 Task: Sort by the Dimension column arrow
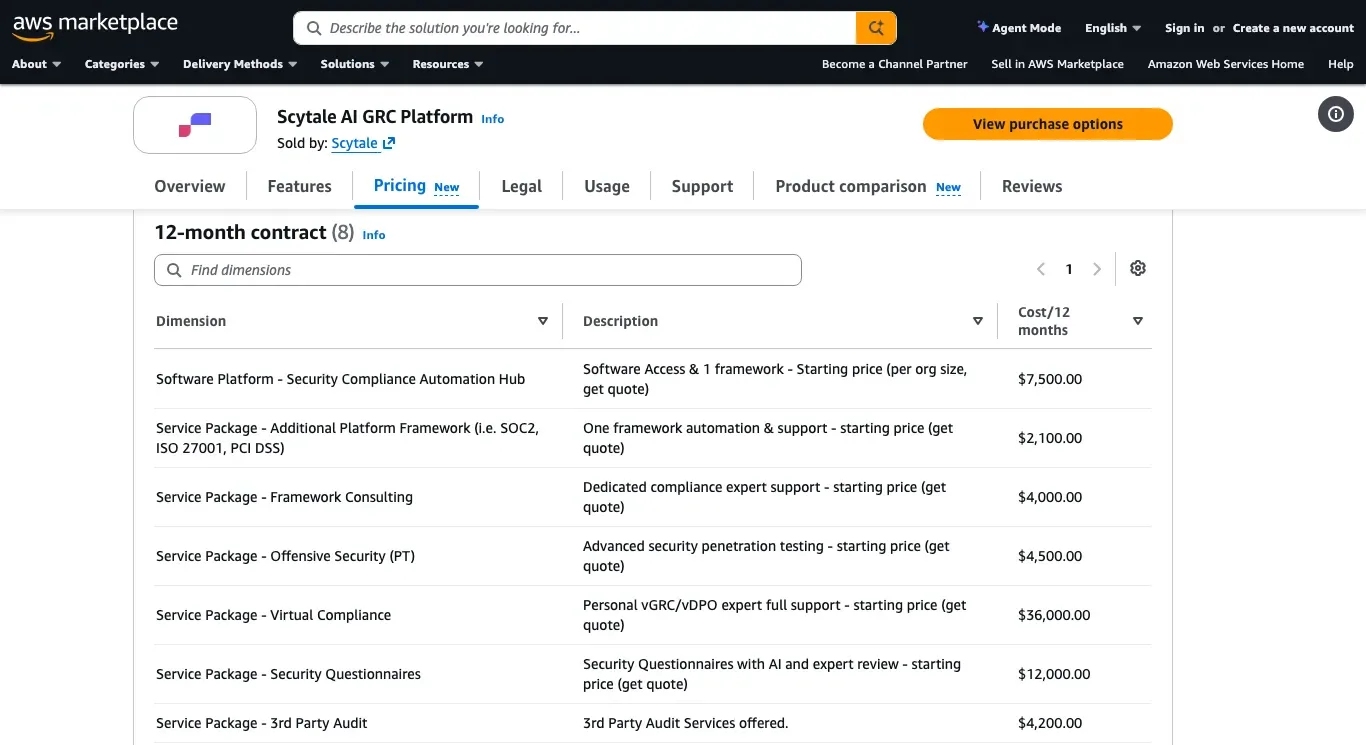click(x=543, y=321)
